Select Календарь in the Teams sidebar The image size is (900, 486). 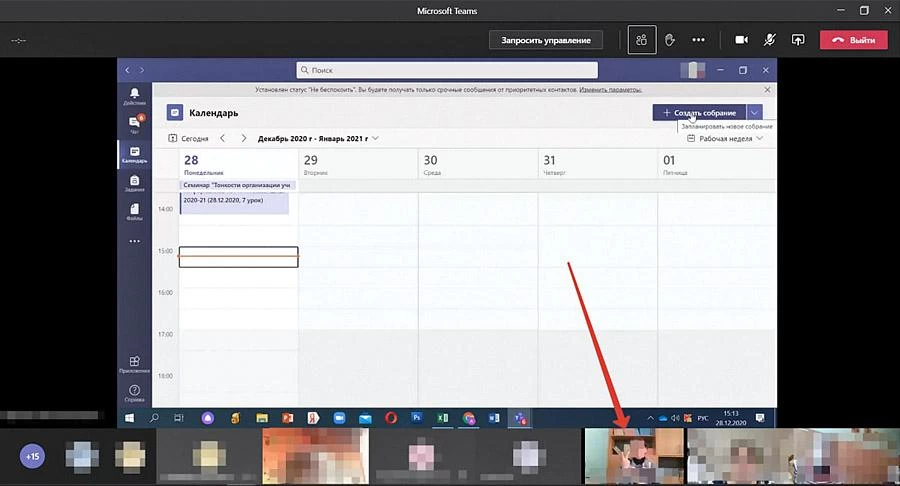click(x=134, y=154)
